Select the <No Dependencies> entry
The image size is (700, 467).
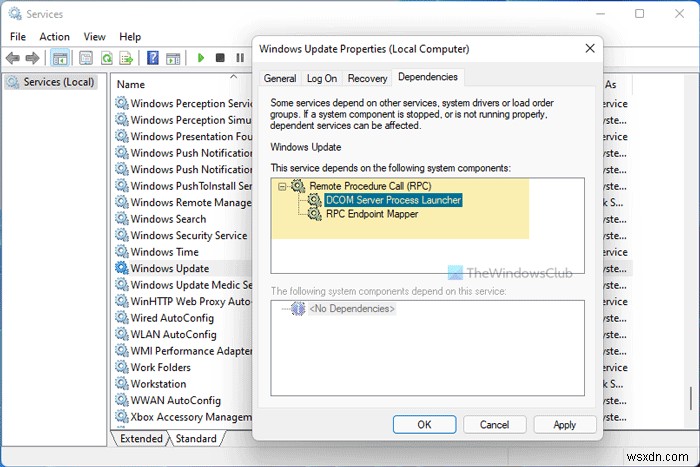(352, 309)
